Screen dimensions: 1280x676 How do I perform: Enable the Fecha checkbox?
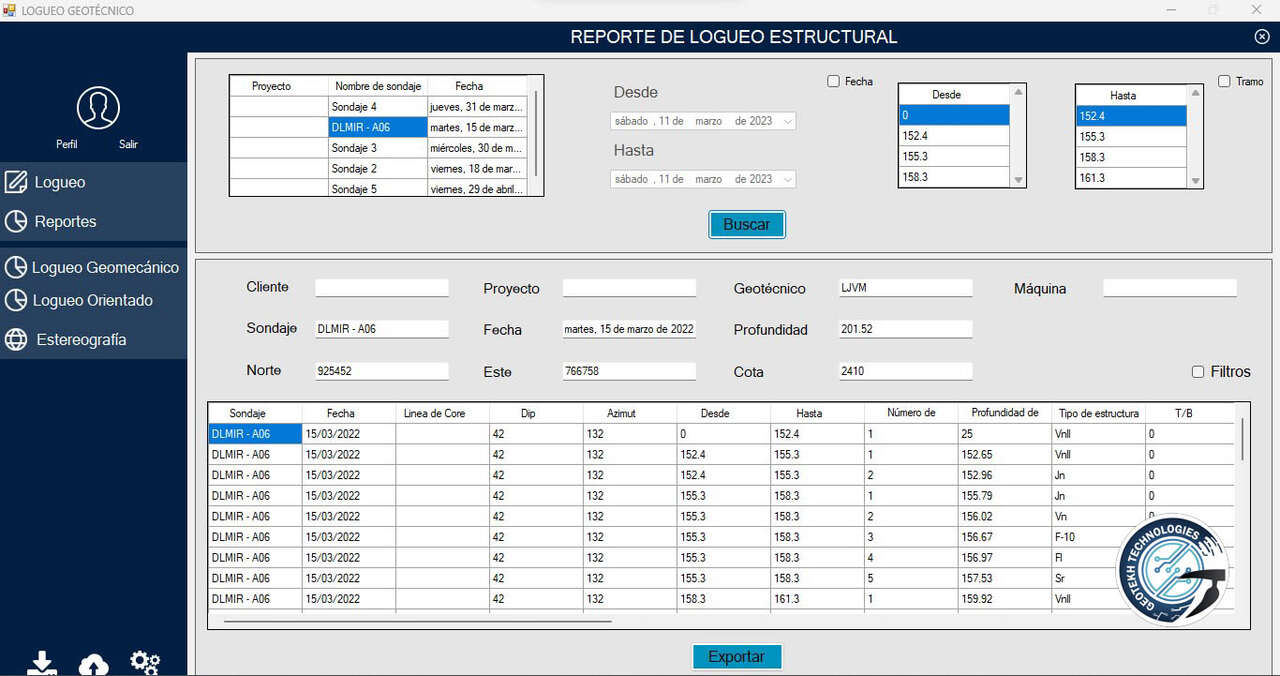[833, 82]
